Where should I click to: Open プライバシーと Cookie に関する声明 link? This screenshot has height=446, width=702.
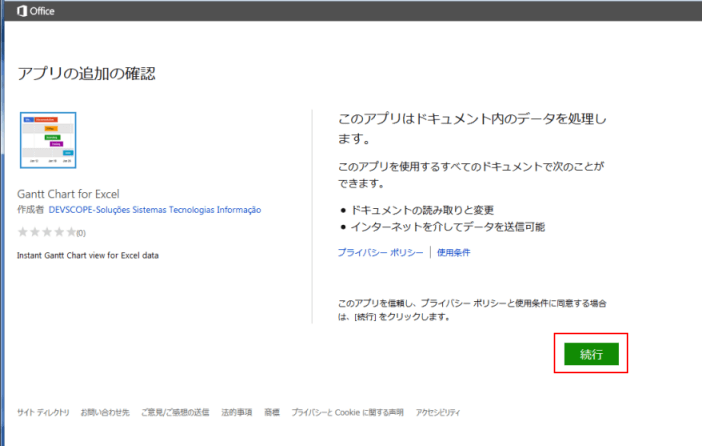tap(347, 412)
